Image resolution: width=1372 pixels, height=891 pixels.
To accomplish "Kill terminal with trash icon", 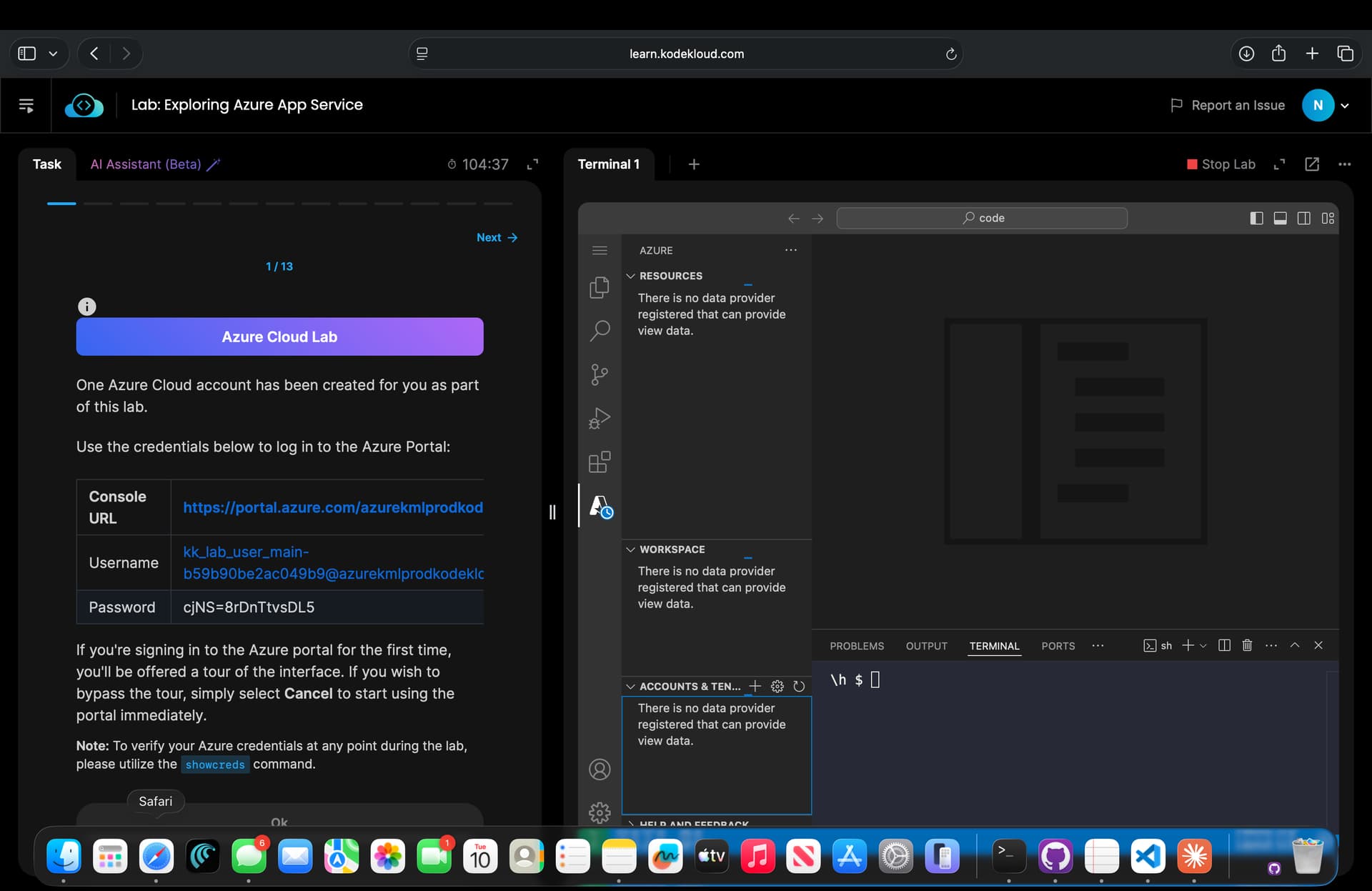I will point(1247,645).
